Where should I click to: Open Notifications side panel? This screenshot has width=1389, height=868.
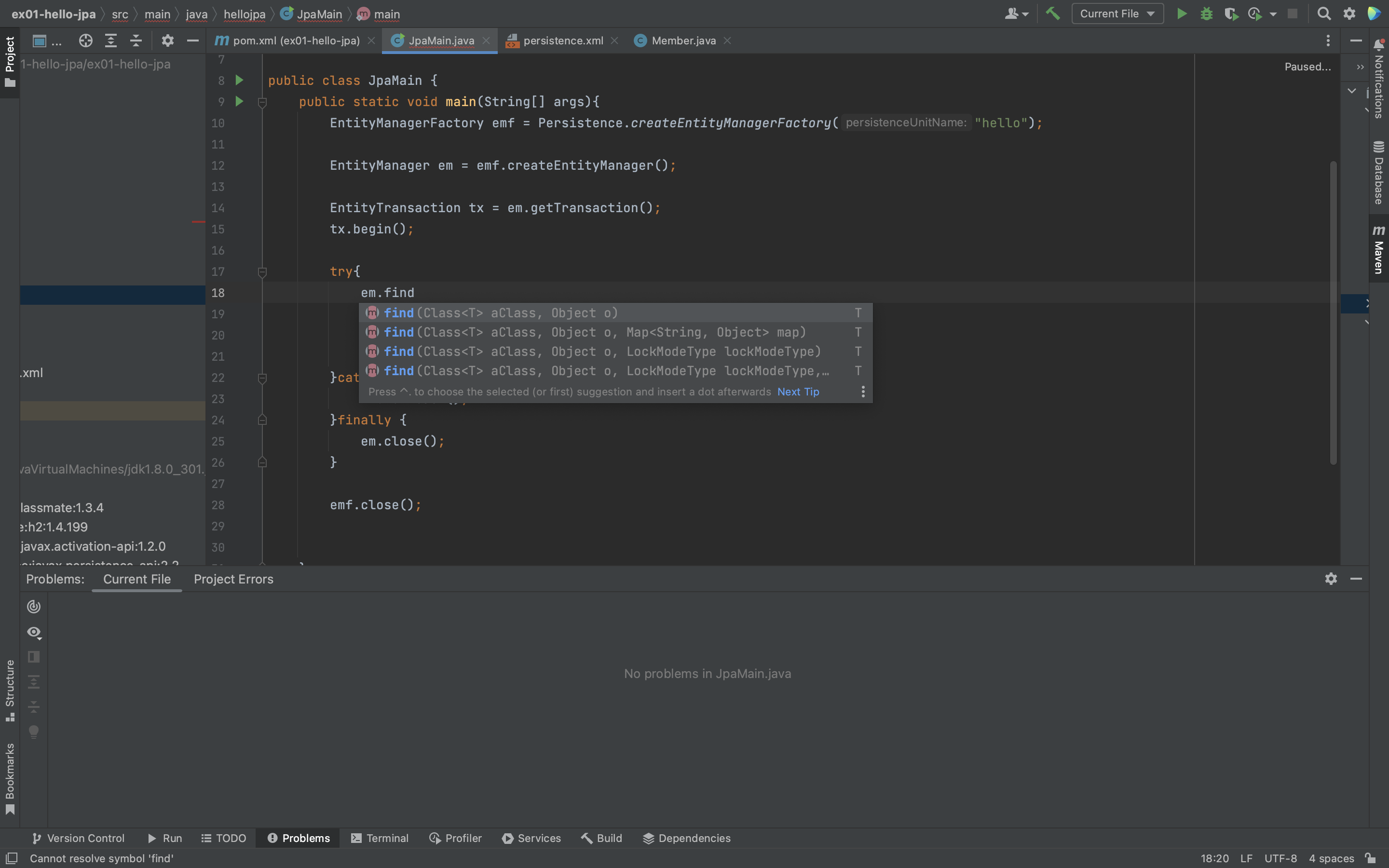[1378, 79]
